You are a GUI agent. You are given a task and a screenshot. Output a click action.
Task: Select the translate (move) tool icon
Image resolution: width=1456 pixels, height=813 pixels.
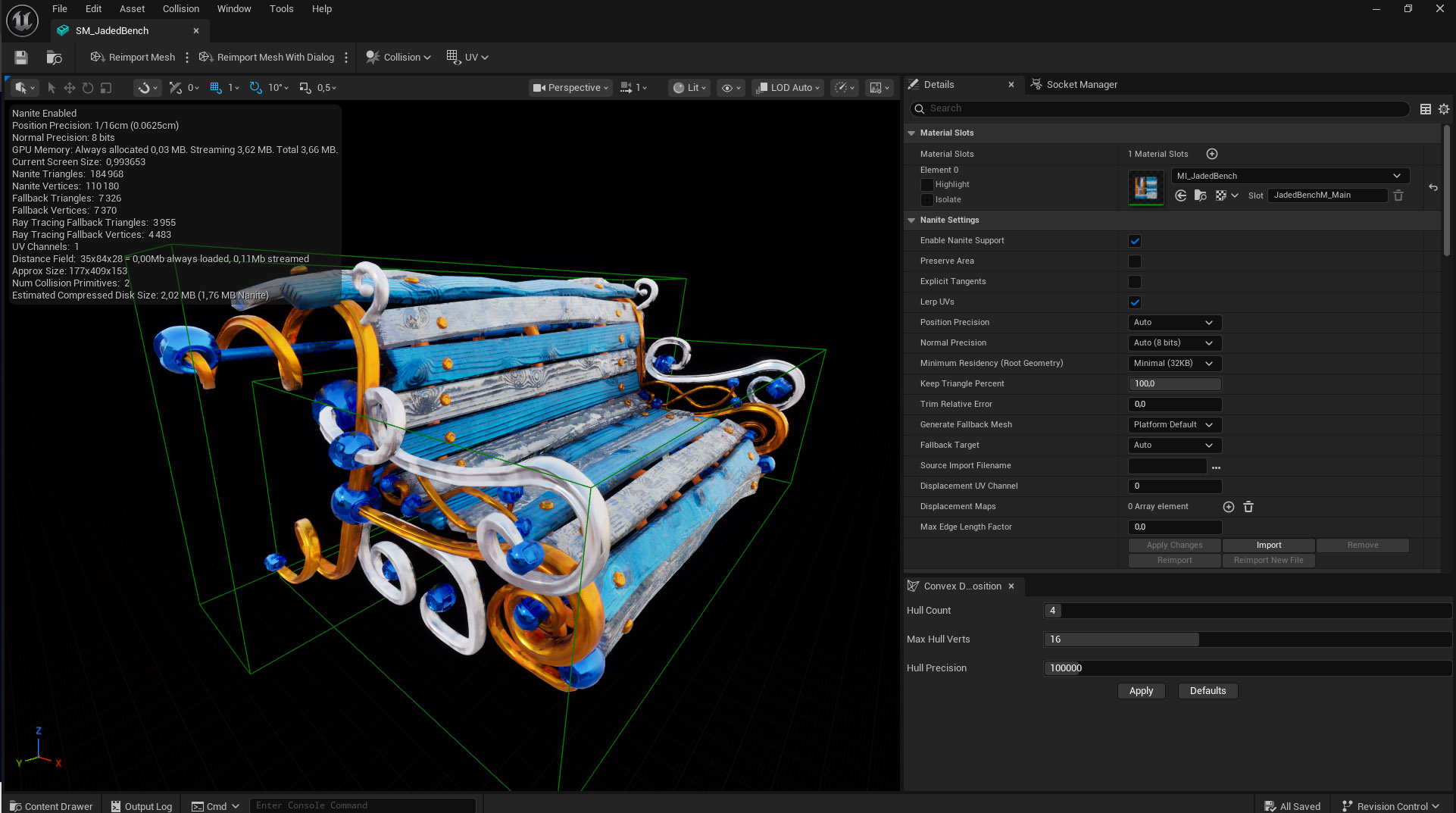point(69,88)
